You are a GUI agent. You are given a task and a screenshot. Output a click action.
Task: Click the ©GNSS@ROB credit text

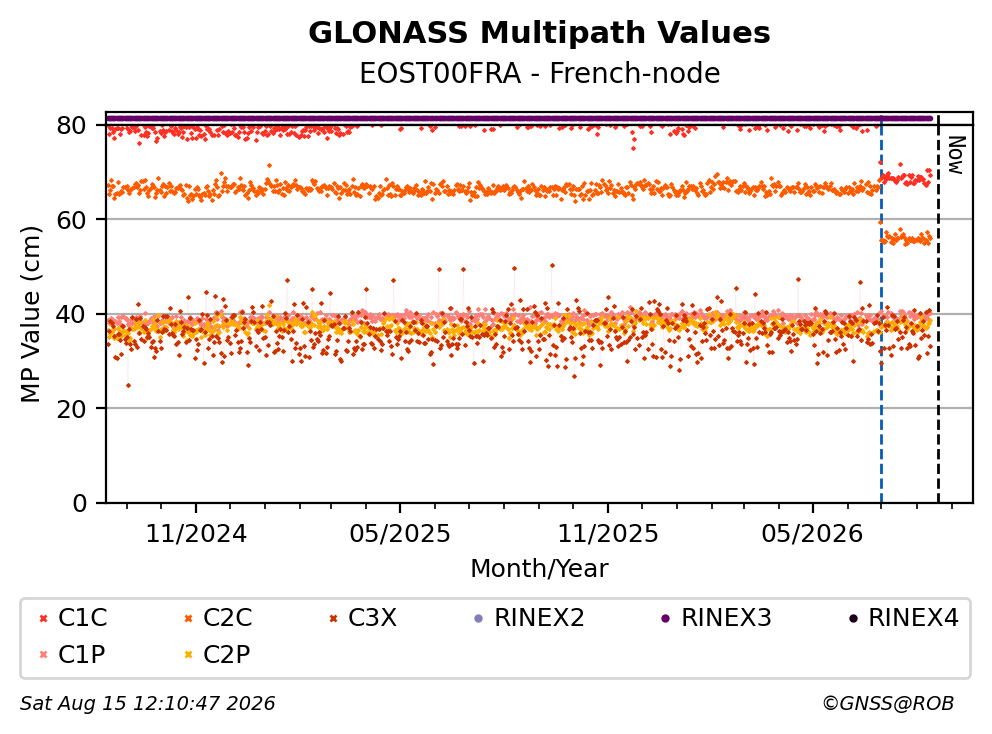(888, 703)
